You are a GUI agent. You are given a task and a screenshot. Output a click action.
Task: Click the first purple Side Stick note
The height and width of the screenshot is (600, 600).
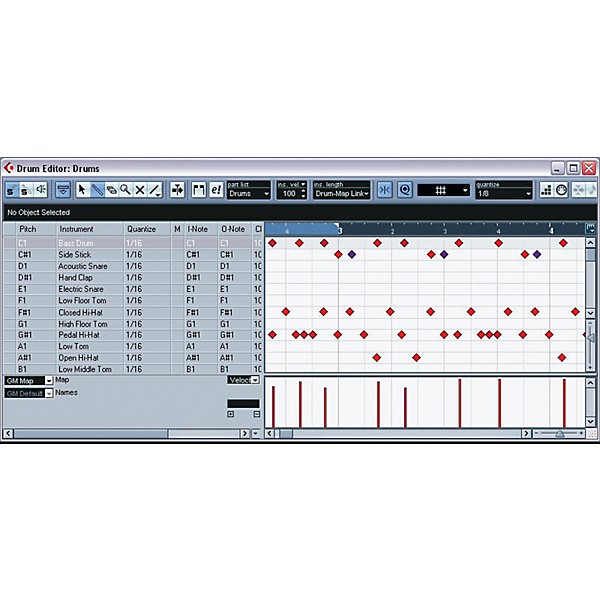tap(352, 254)
